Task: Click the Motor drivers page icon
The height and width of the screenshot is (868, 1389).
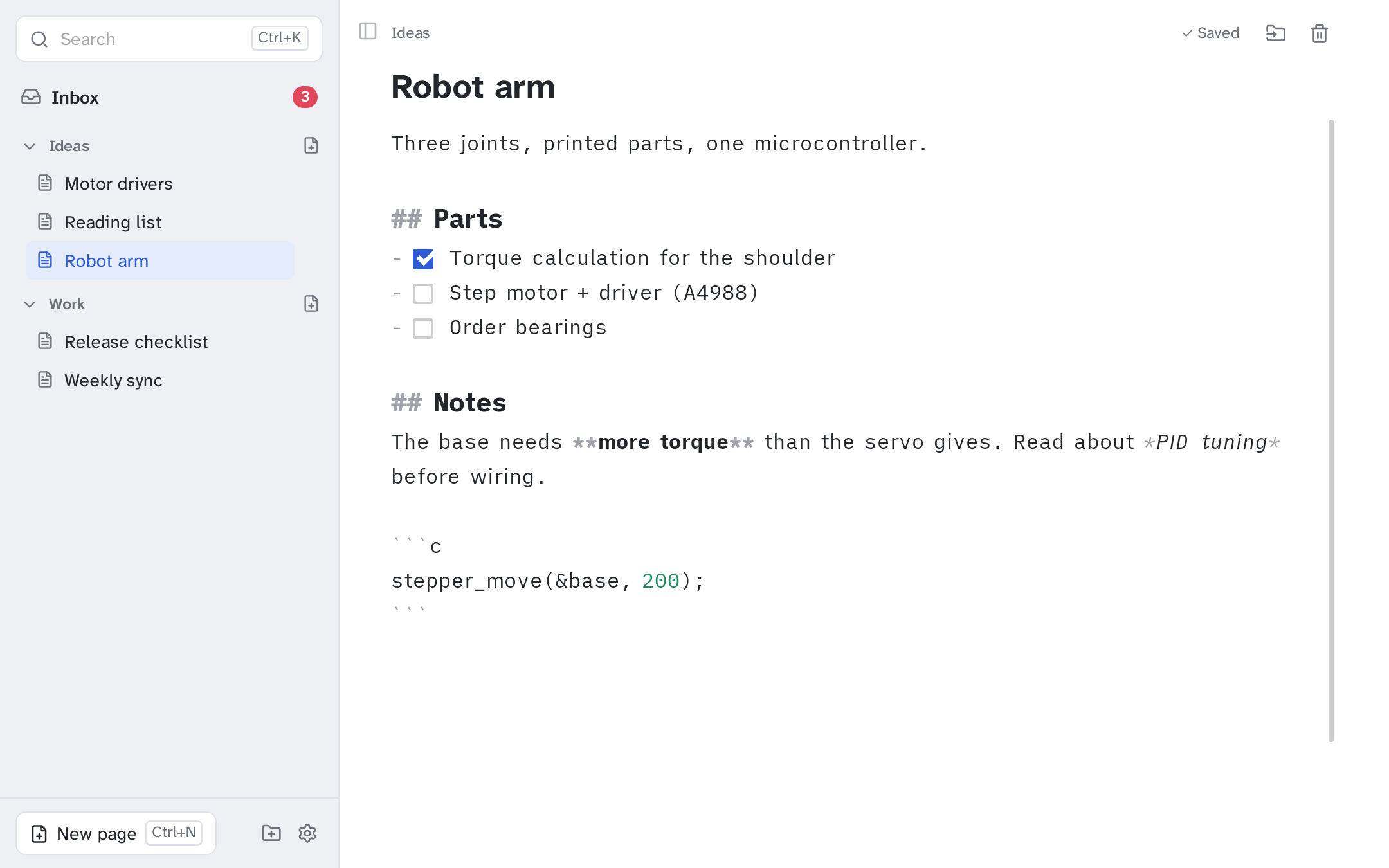Action: tap(45, 183)
